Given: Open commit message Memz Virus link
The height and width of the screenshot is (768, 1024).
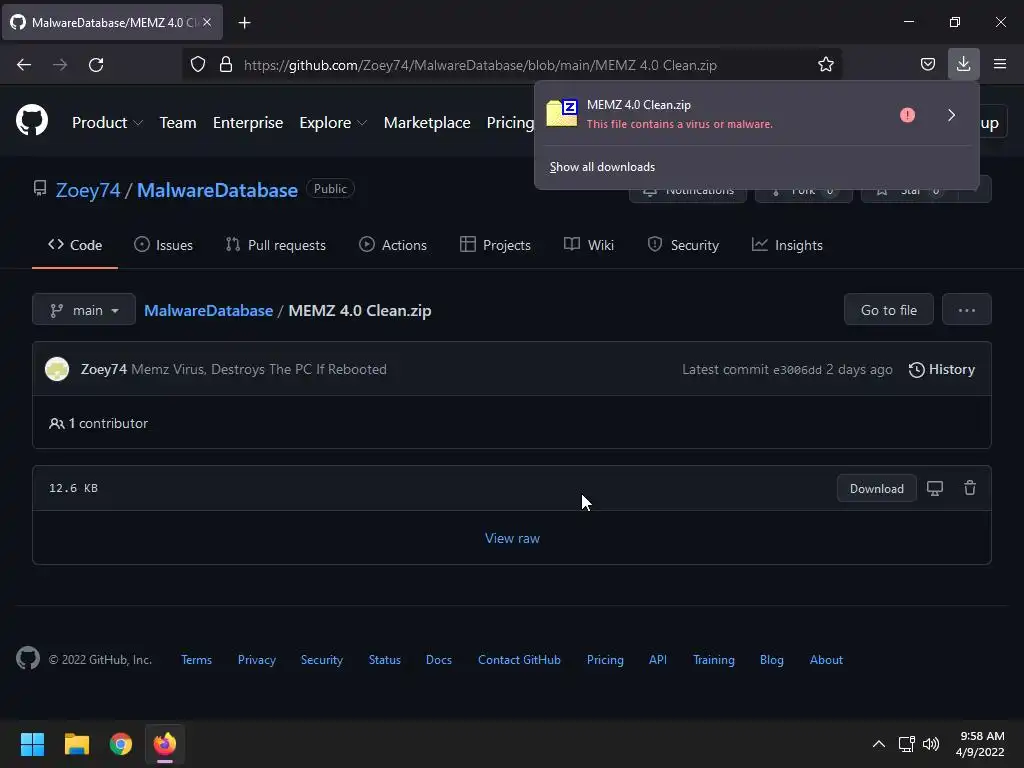Looking at the screenshot, I should (x=259, y=369).
